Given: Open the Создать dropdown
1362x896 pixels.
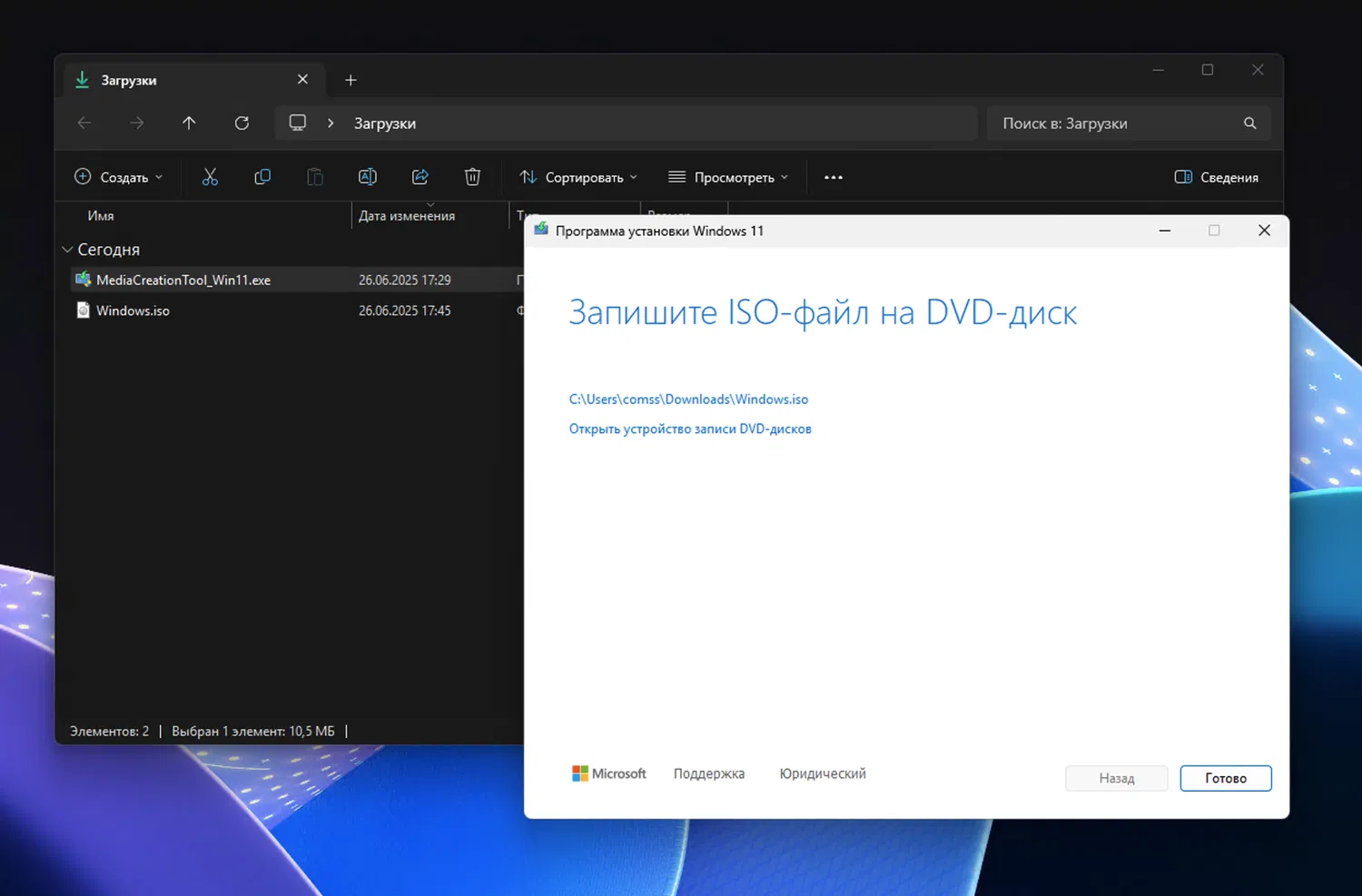Looking at the screenshot, I should [118, 177].
